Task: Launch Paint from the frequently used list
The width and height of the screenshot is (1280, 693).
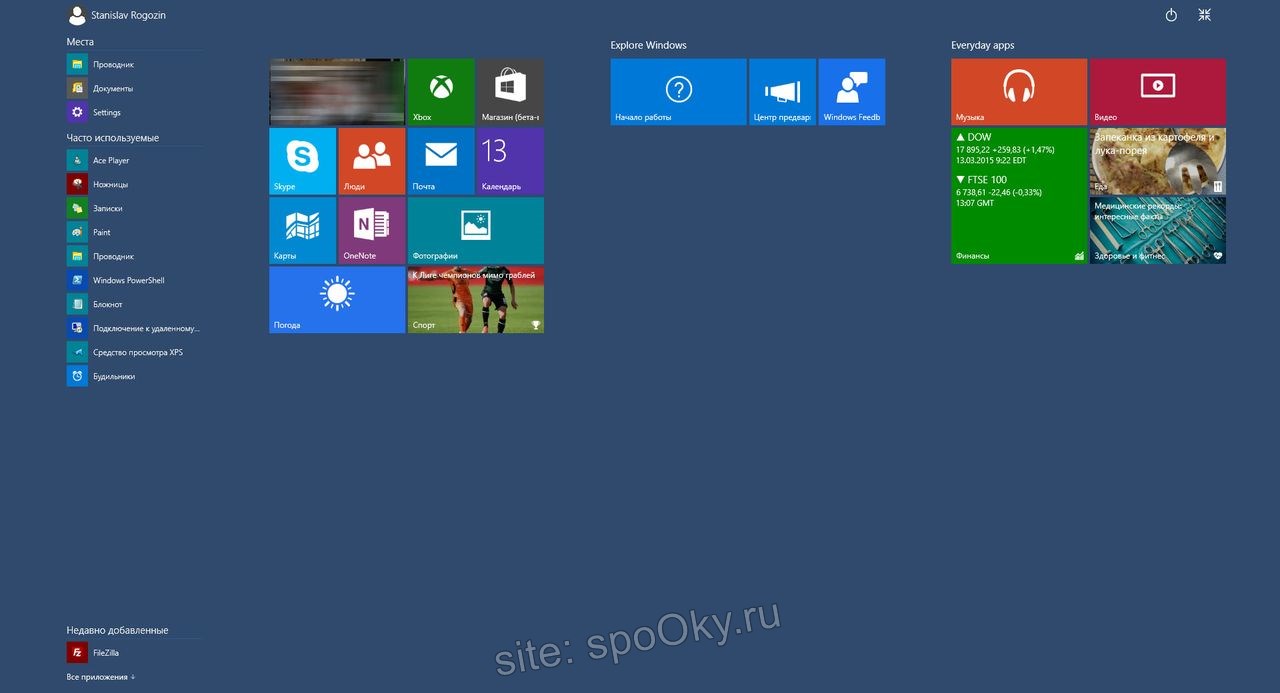Action: click(x=134, y=233)
